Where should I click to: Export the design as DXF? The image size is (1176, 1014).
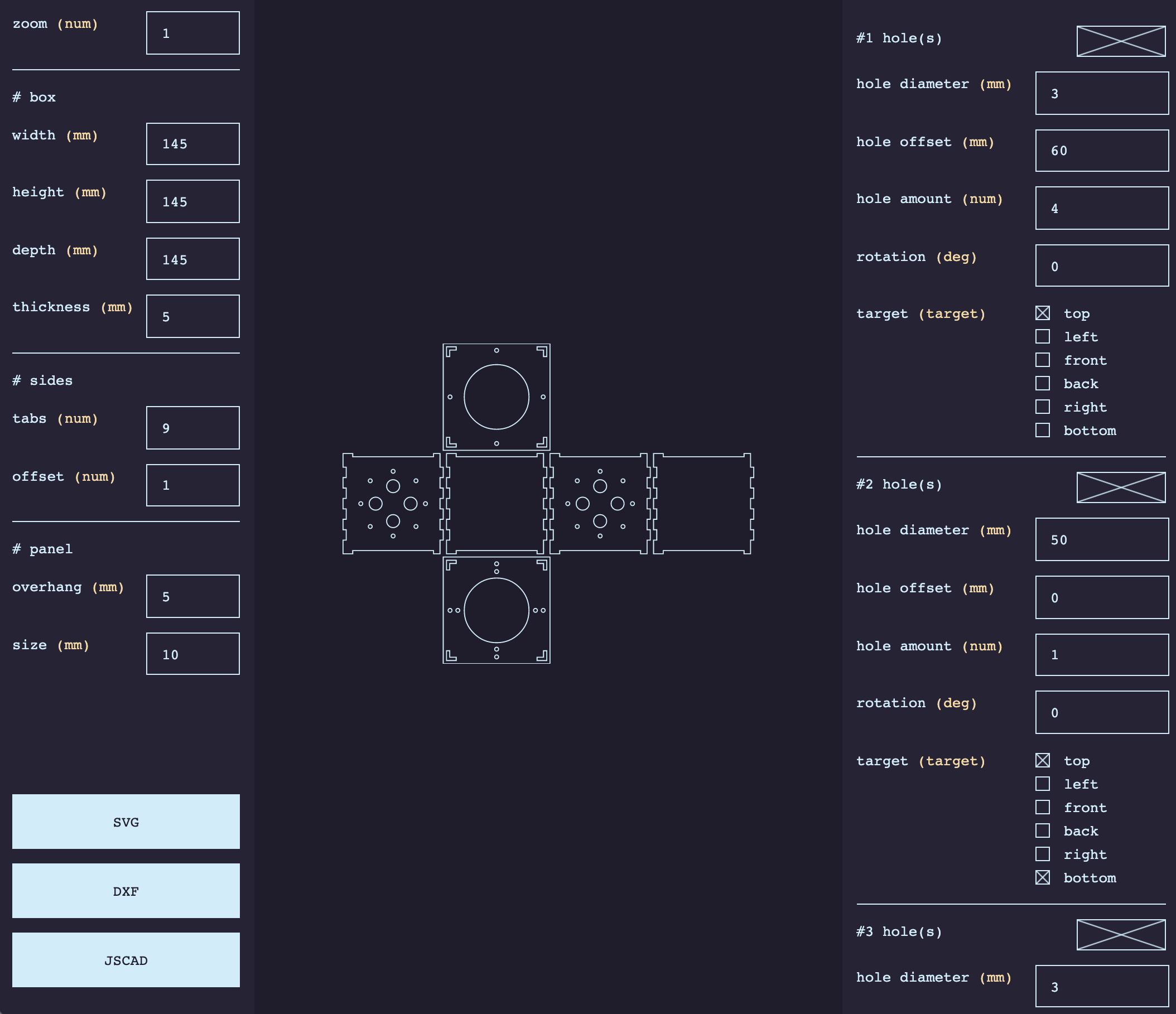[x=126, y=891]
